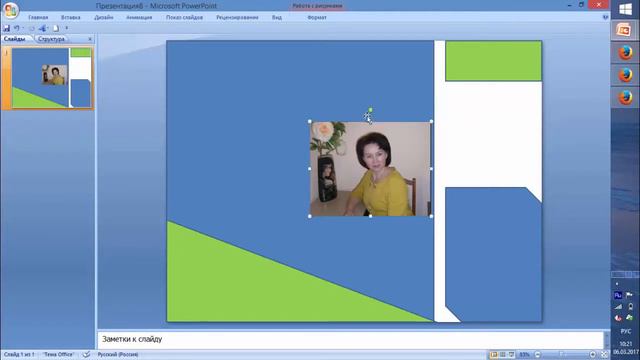Image resolution: width=640 pixels, height=360 pixels.
Task: Click the Тема Office status bar entry
Action: click(x=58, y=354)
